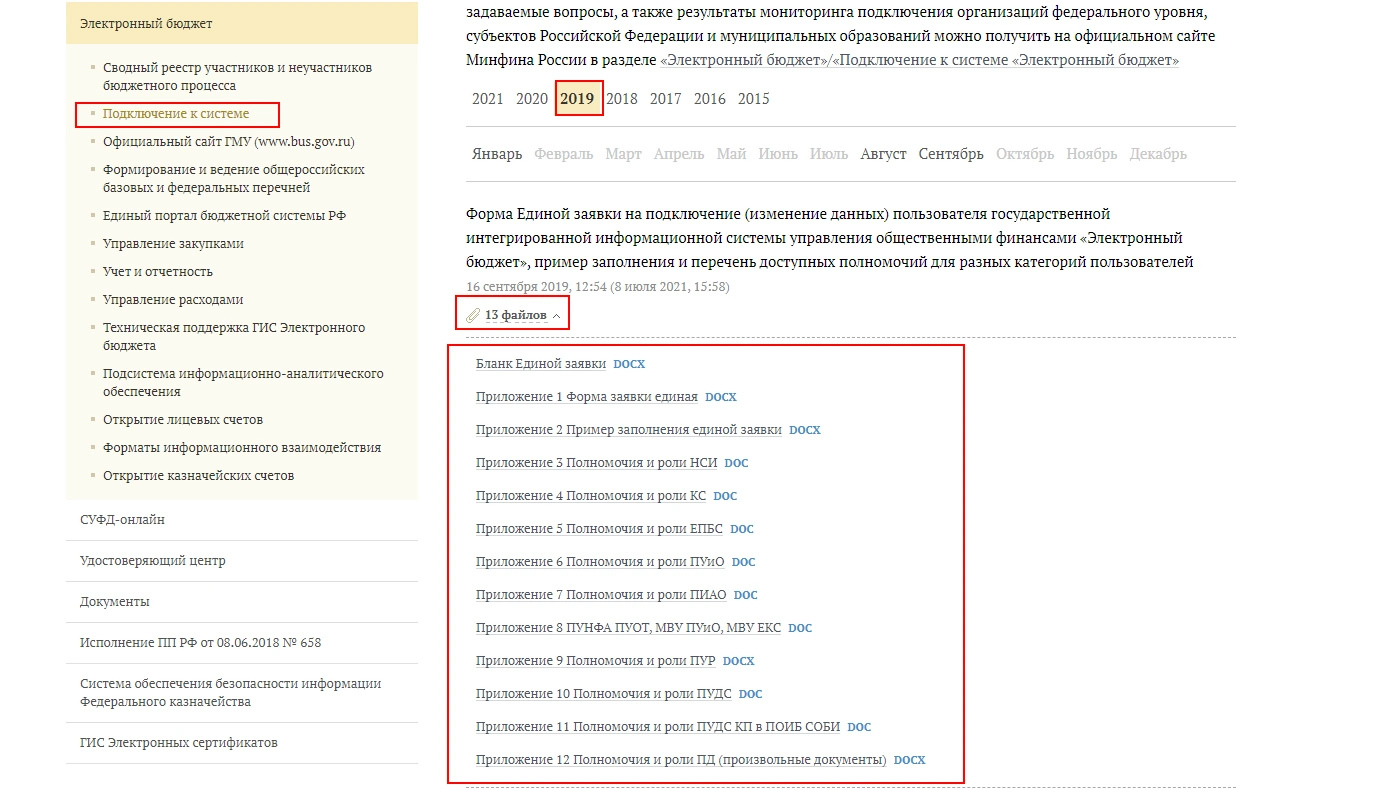The width and height of the screenshot is (1393, 796).
Task: Open the «Электронный бюджет» Minfin section link
Action: click(x=744, y=61)
